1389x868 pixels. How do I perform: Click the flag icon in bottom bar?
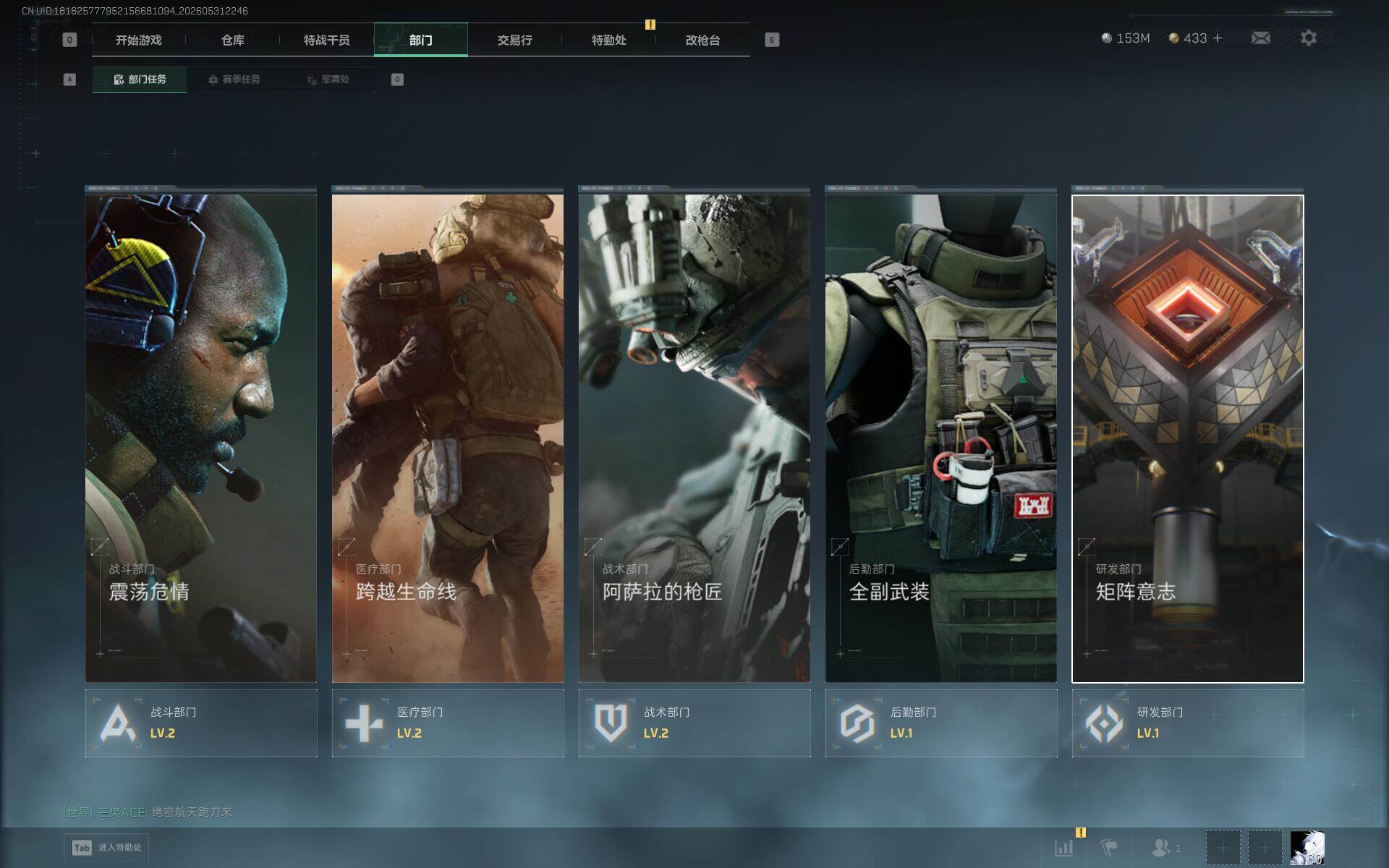(x=1108, y=847)
